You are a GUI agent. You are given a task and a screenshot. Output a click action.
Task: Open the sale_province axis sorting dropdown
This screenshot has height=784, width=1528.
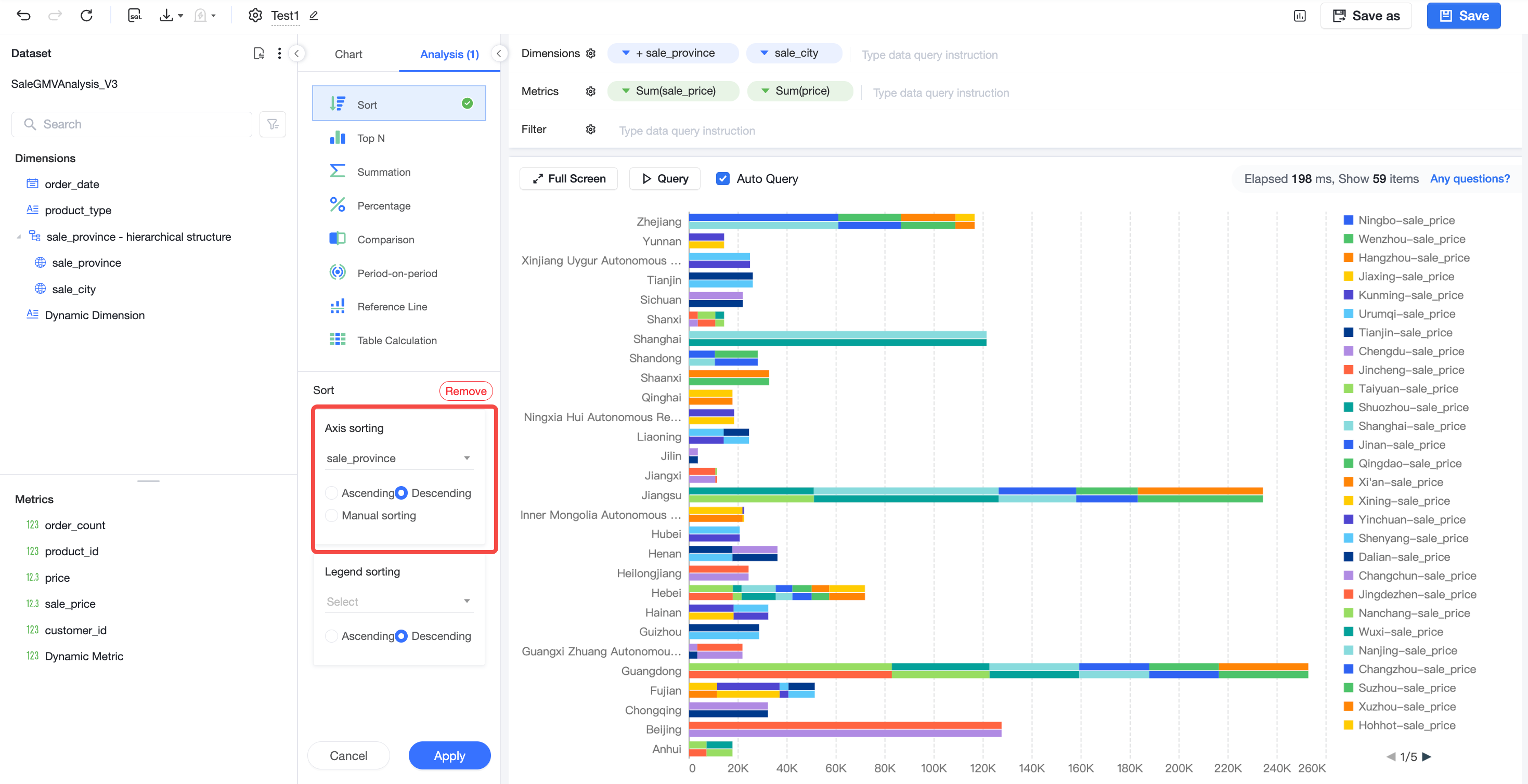pyautogui.click(x=398, y=458)
